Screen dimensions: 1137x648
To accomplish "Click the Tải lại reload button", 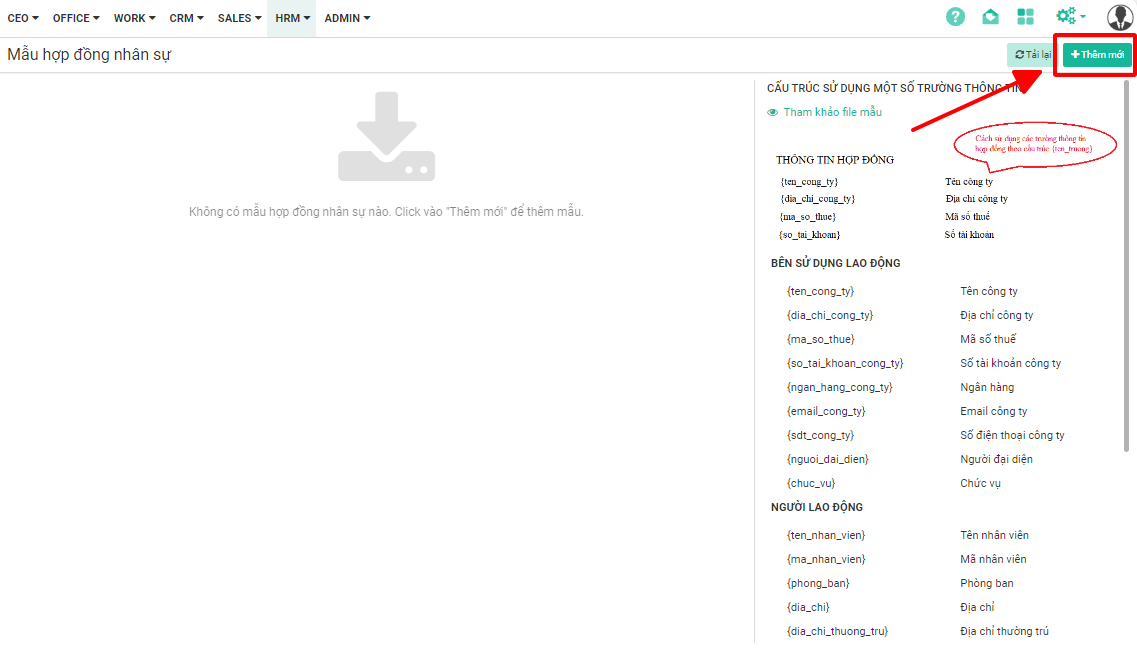I will coord(1031,55).
